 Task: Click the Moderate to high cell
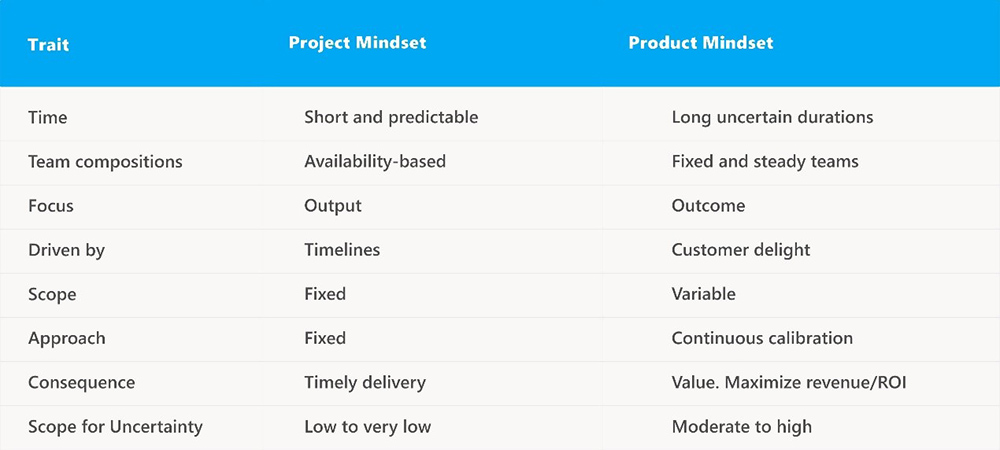click(x=742, y=426)
